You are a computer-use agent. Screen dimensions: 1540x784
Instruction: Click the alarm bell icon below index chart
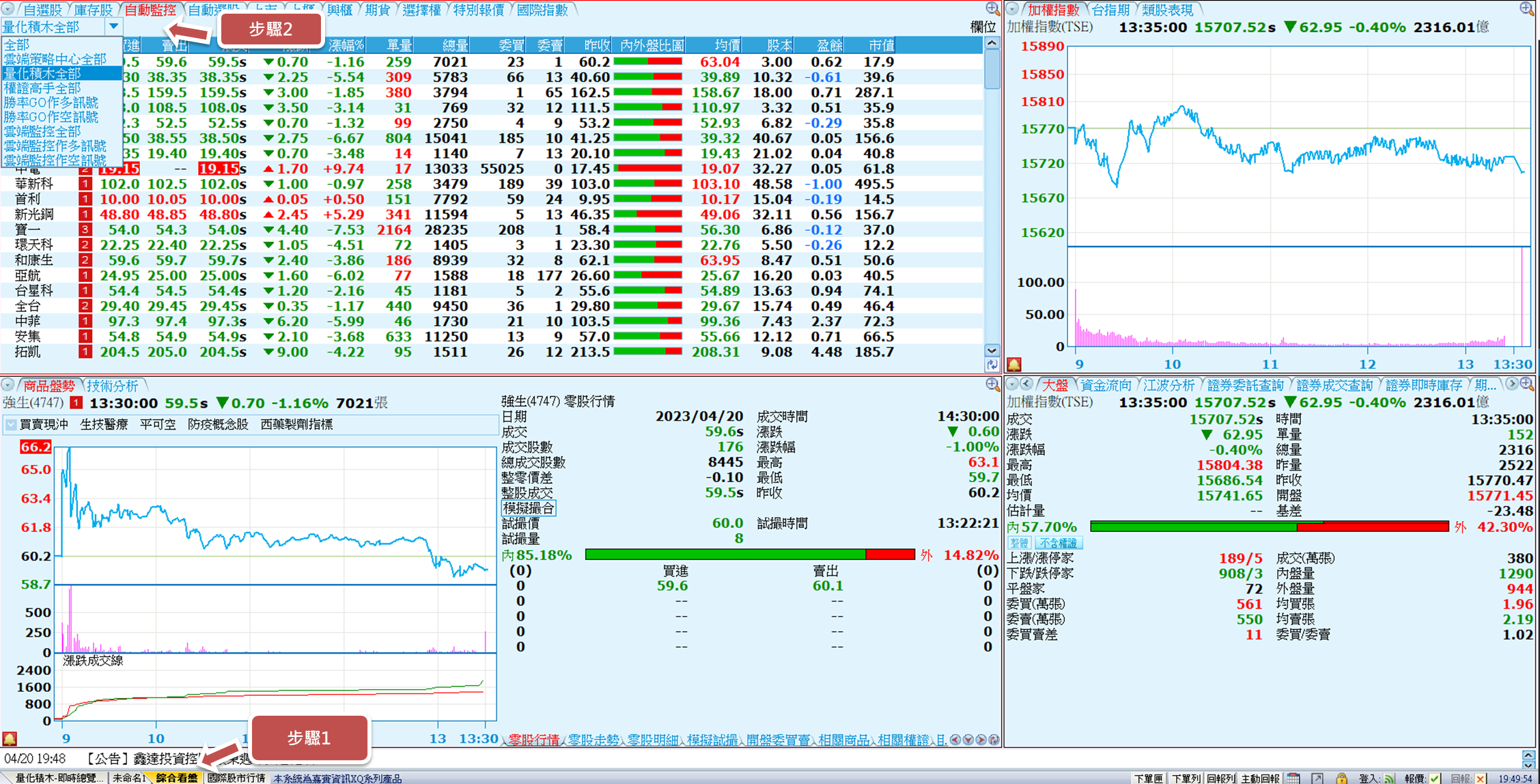[x=1014, y=365]
